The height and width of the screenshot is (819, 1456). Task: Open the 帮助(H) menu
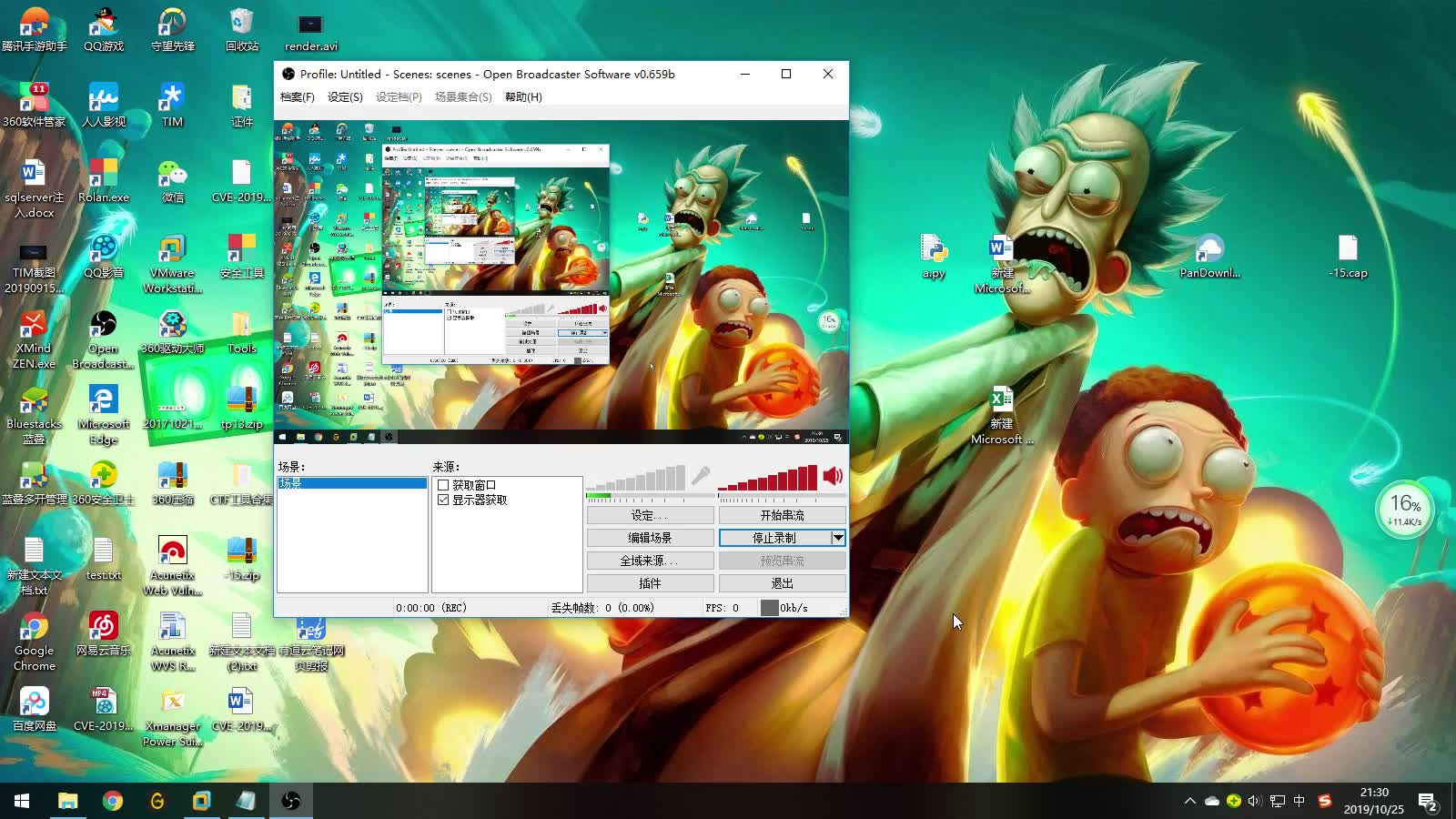coord(523,96)
